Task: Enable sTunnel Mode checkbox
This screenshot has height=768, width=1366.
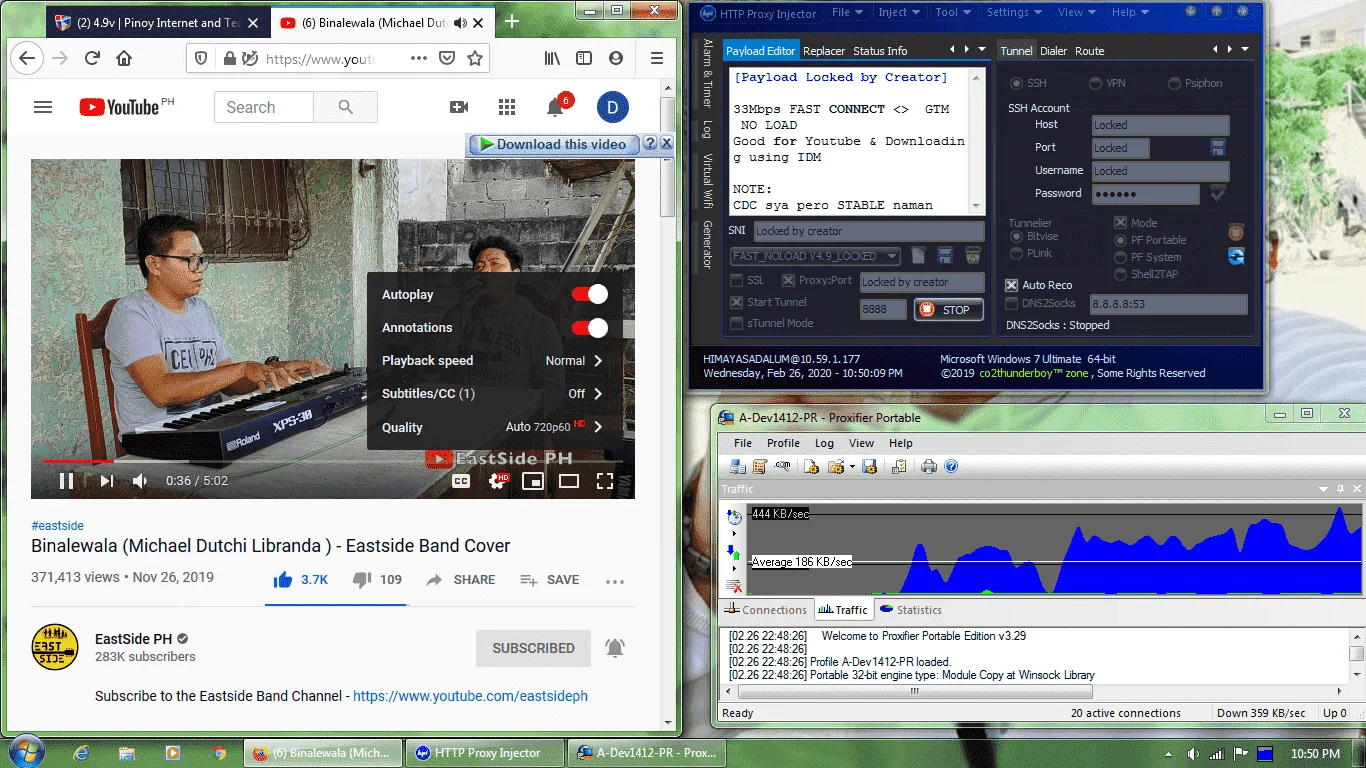Action: click(x=737, y=323)
